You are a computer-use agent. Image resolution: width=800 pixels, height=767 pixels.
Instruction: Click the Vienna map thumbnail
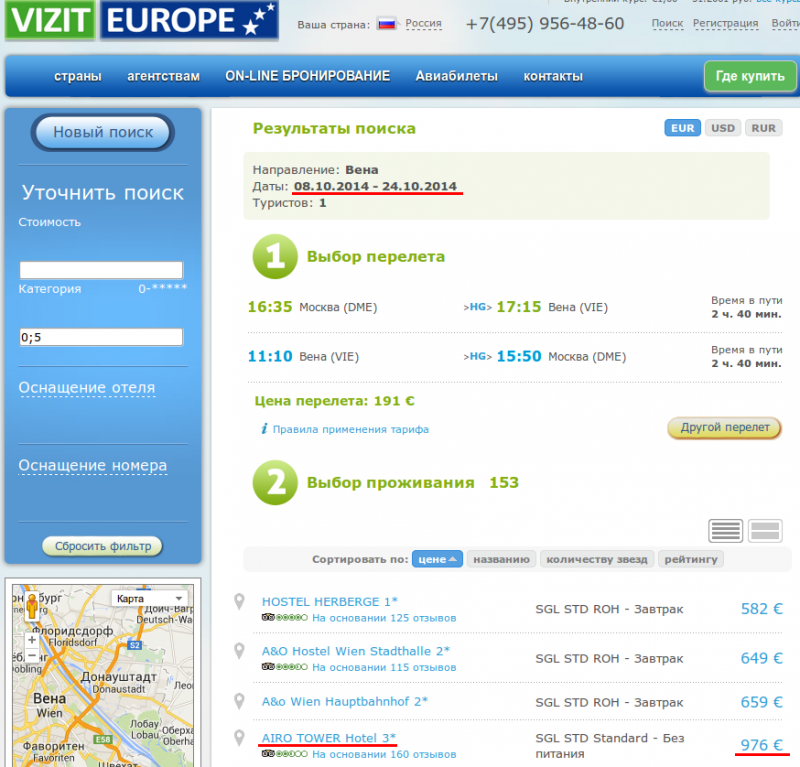tap(103, 675)
